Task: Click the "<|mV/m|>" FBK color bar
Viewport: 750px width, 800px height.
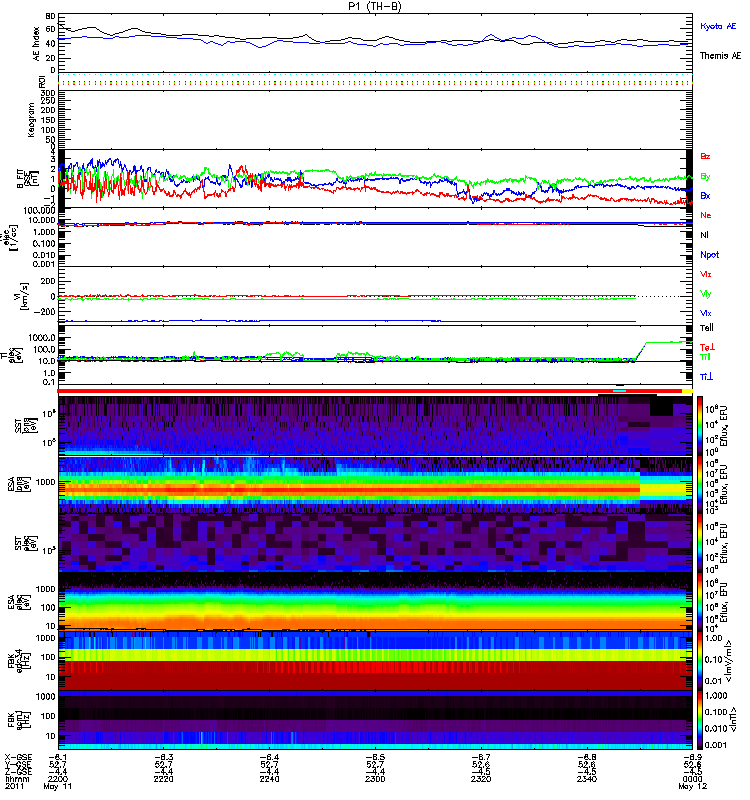Action: pyautogui.click(x=699, y=660)
